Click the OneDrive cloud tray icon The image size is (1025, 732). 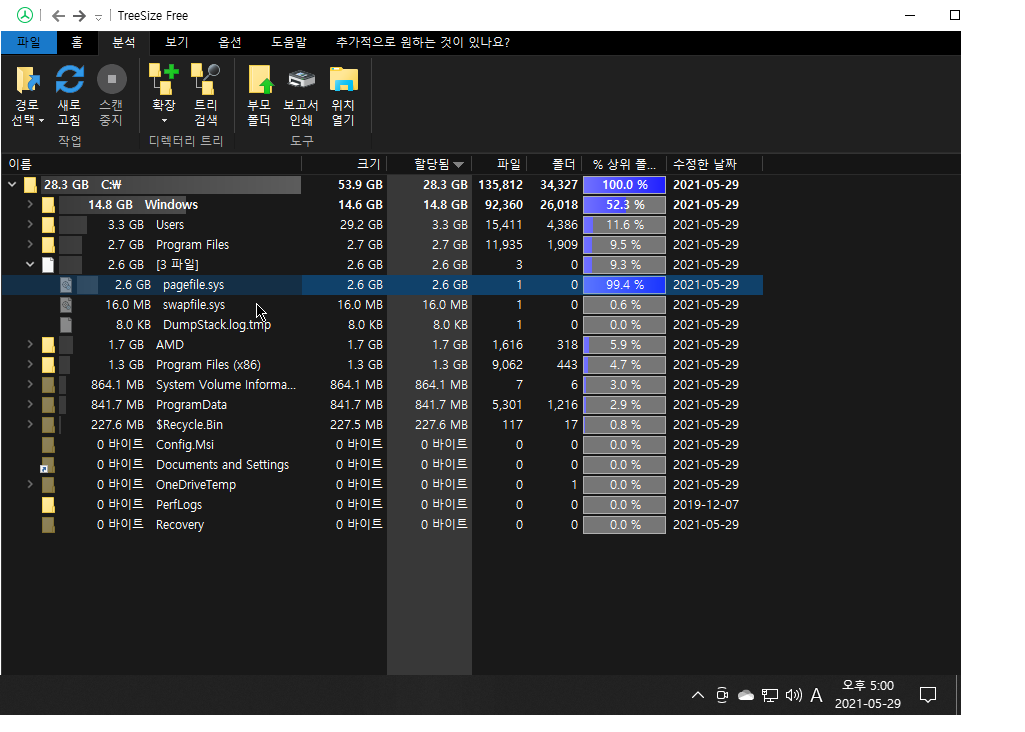(746, 695)
